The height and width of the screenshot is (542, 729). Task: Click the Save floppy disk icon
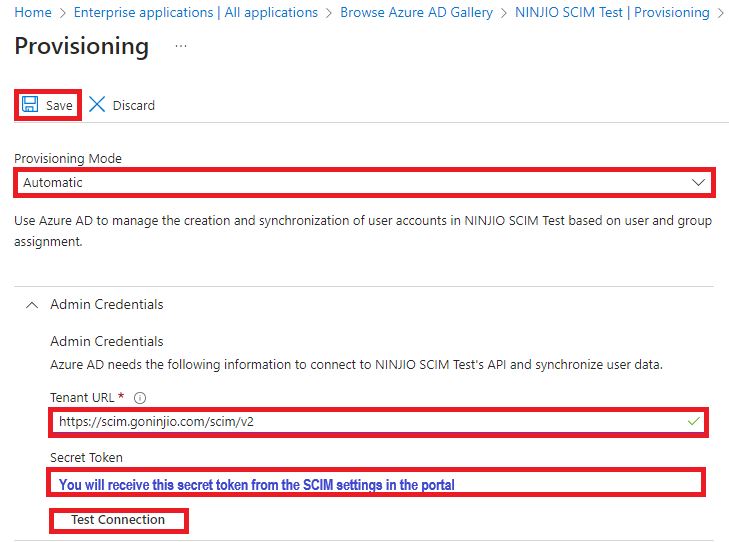coord(30,105)
